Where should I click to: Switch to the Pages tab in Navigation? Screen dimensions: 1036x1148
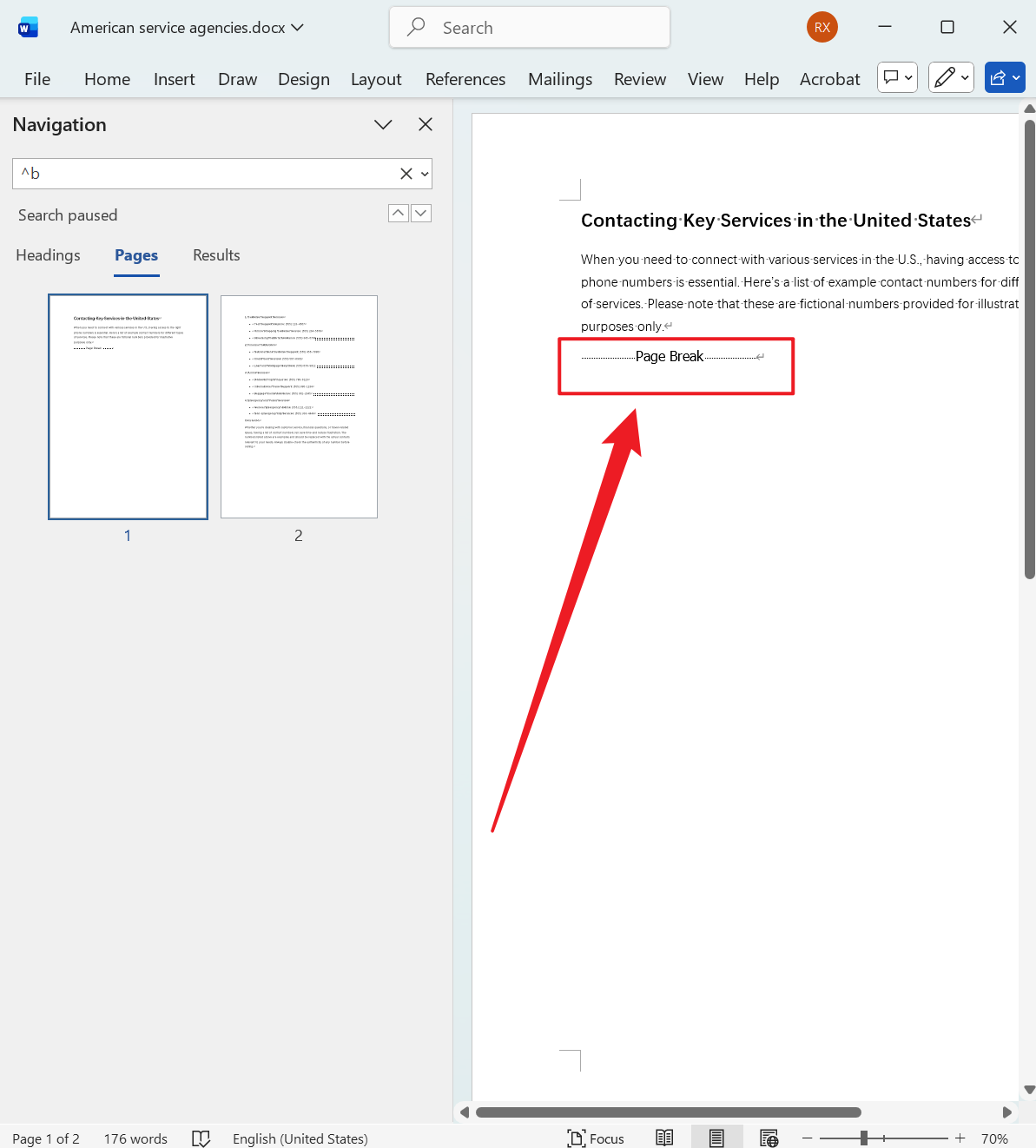tap(135, 255)
